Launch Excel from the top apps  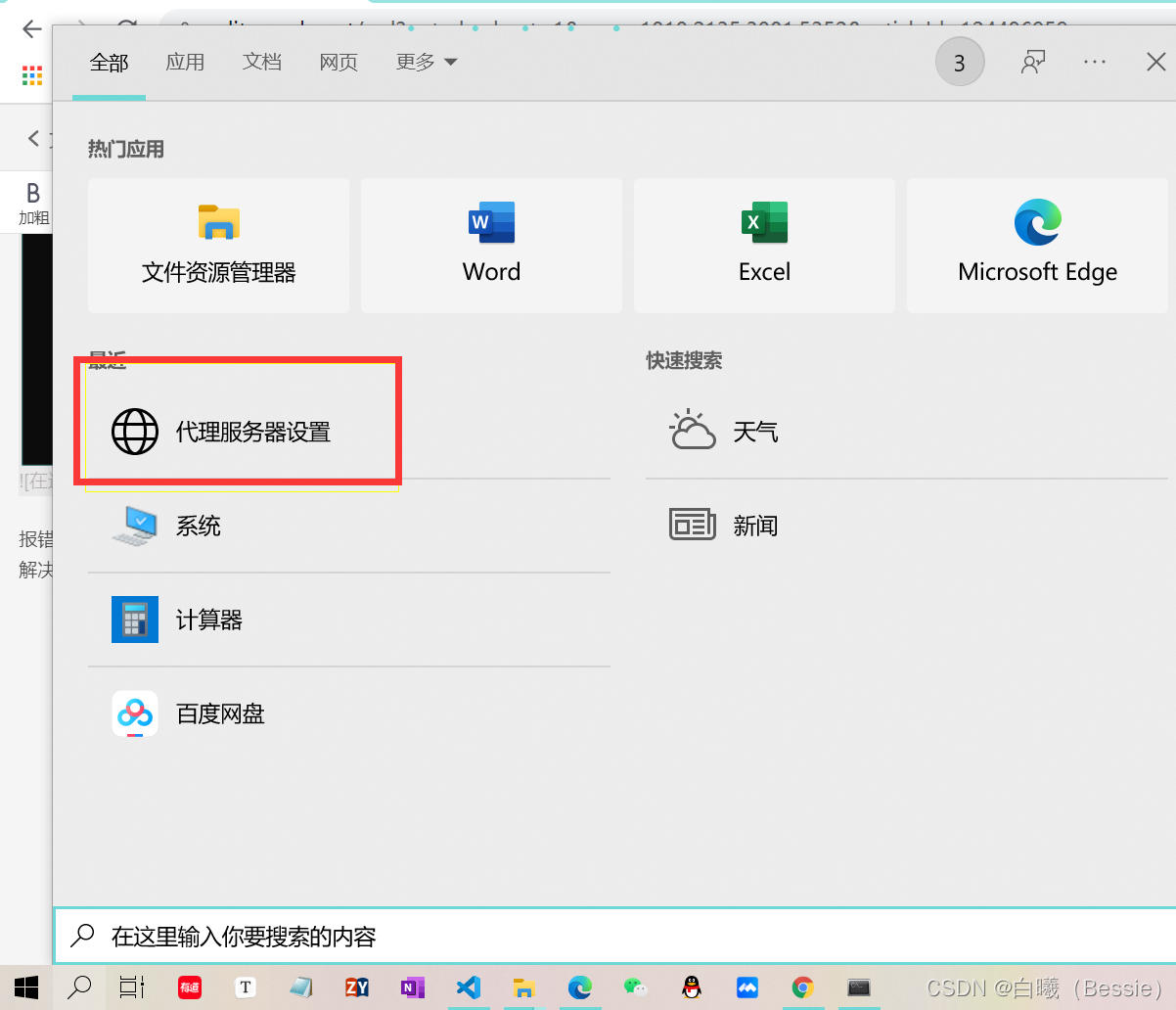pyautogui.click(x=764, y=246)
